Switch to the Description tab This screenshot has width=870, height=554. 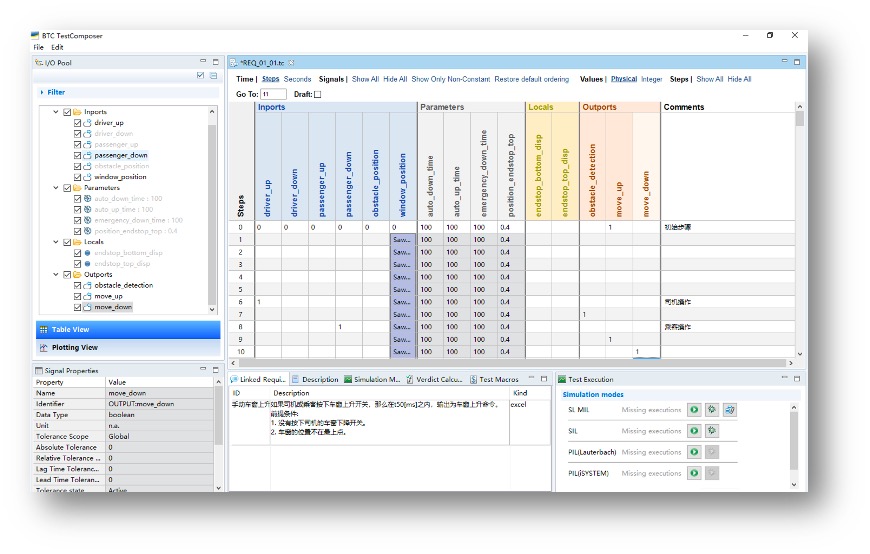tap(315, 379)
